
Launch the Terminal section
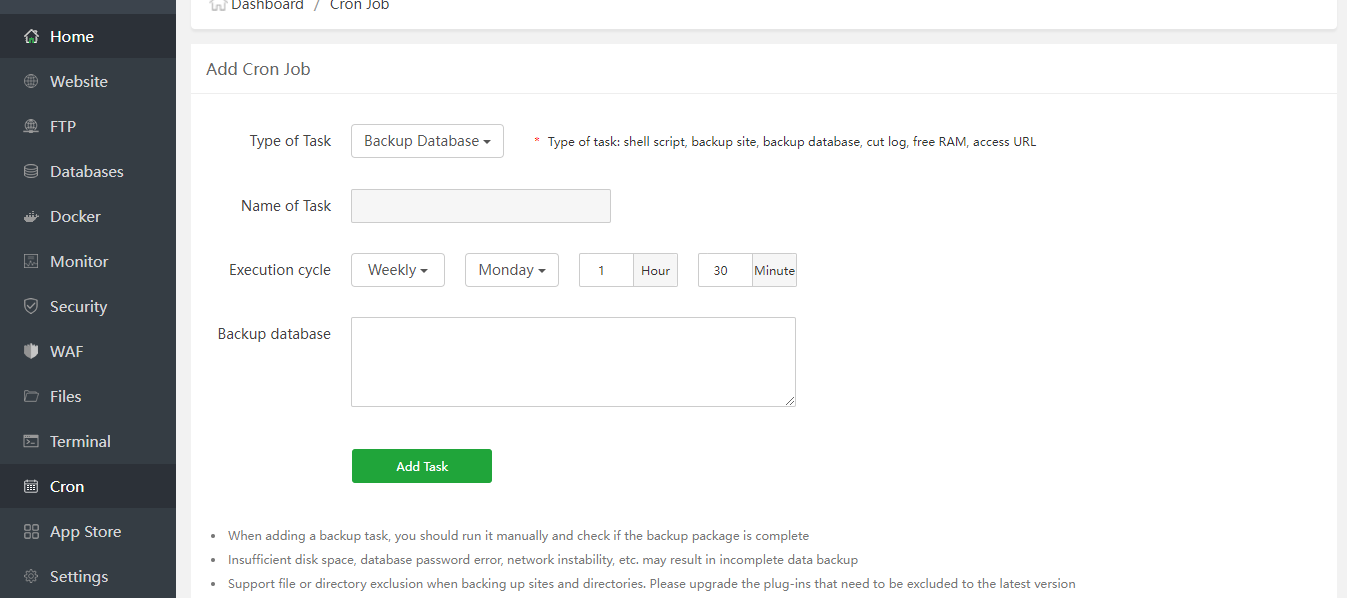click(80, 441)
